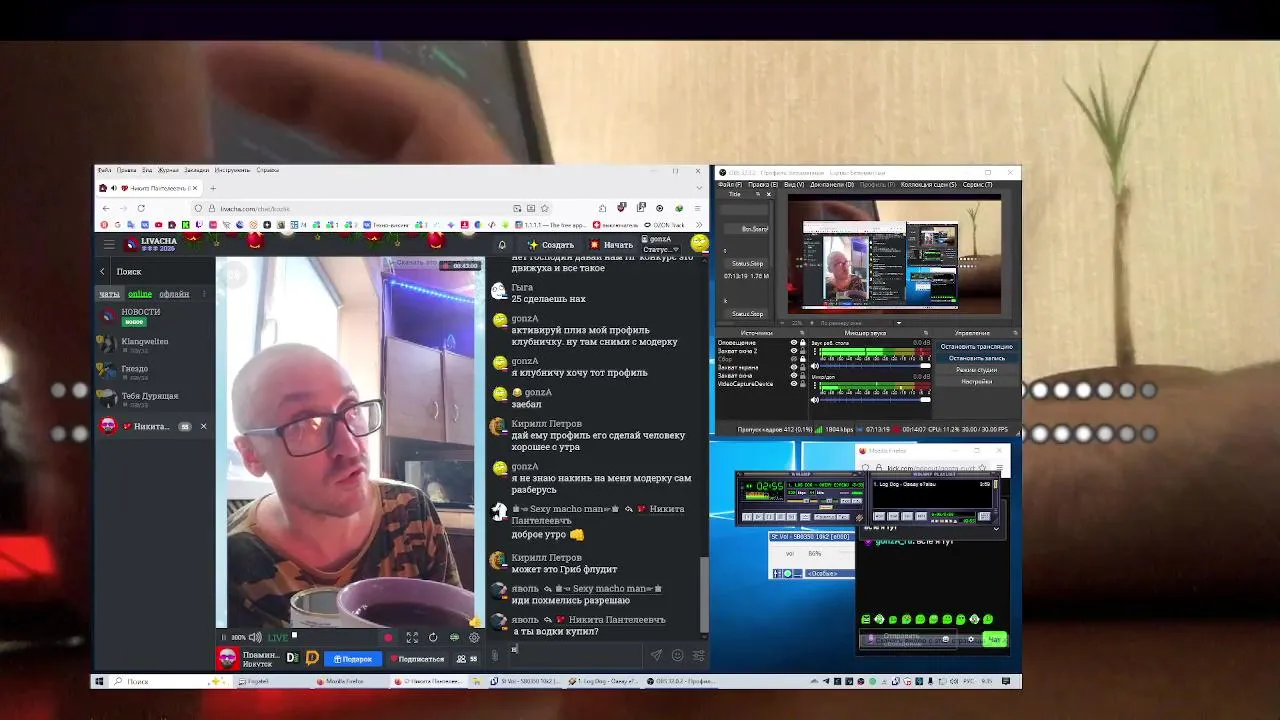The width and height of the screenshot is (1280, 720).
Task: Click Остановить запись in OBS
Action: coord(976,358)
